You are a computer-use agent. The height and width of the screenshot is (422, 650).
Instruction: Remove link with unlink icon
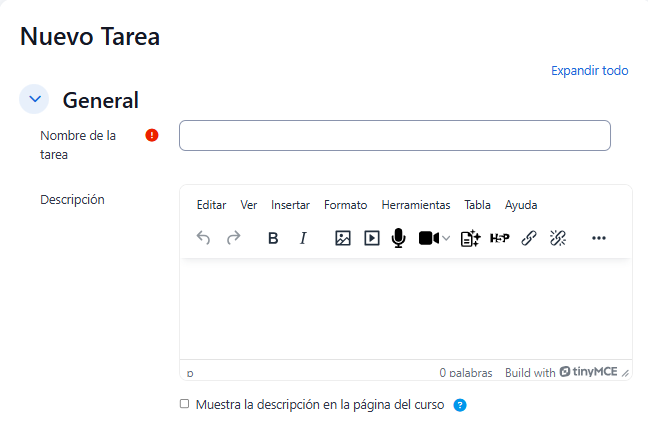pos(558,238)
